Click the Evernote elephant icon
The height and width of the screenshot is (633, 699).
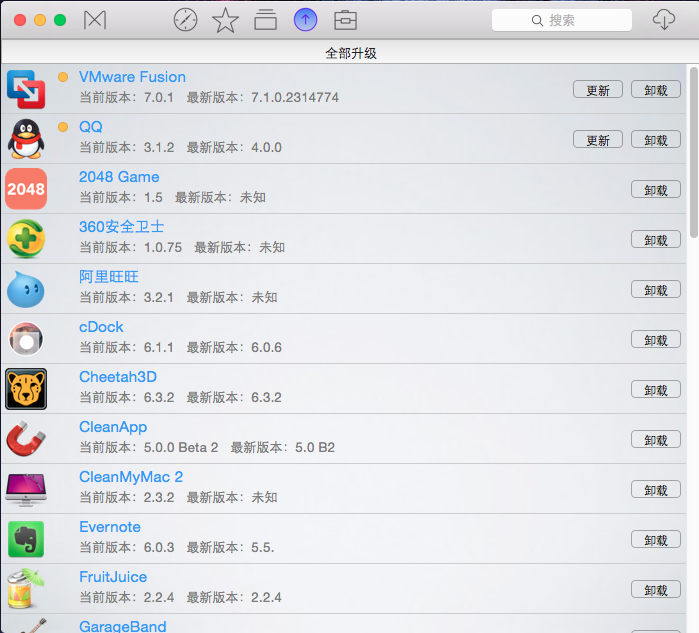tap(26, 539)
